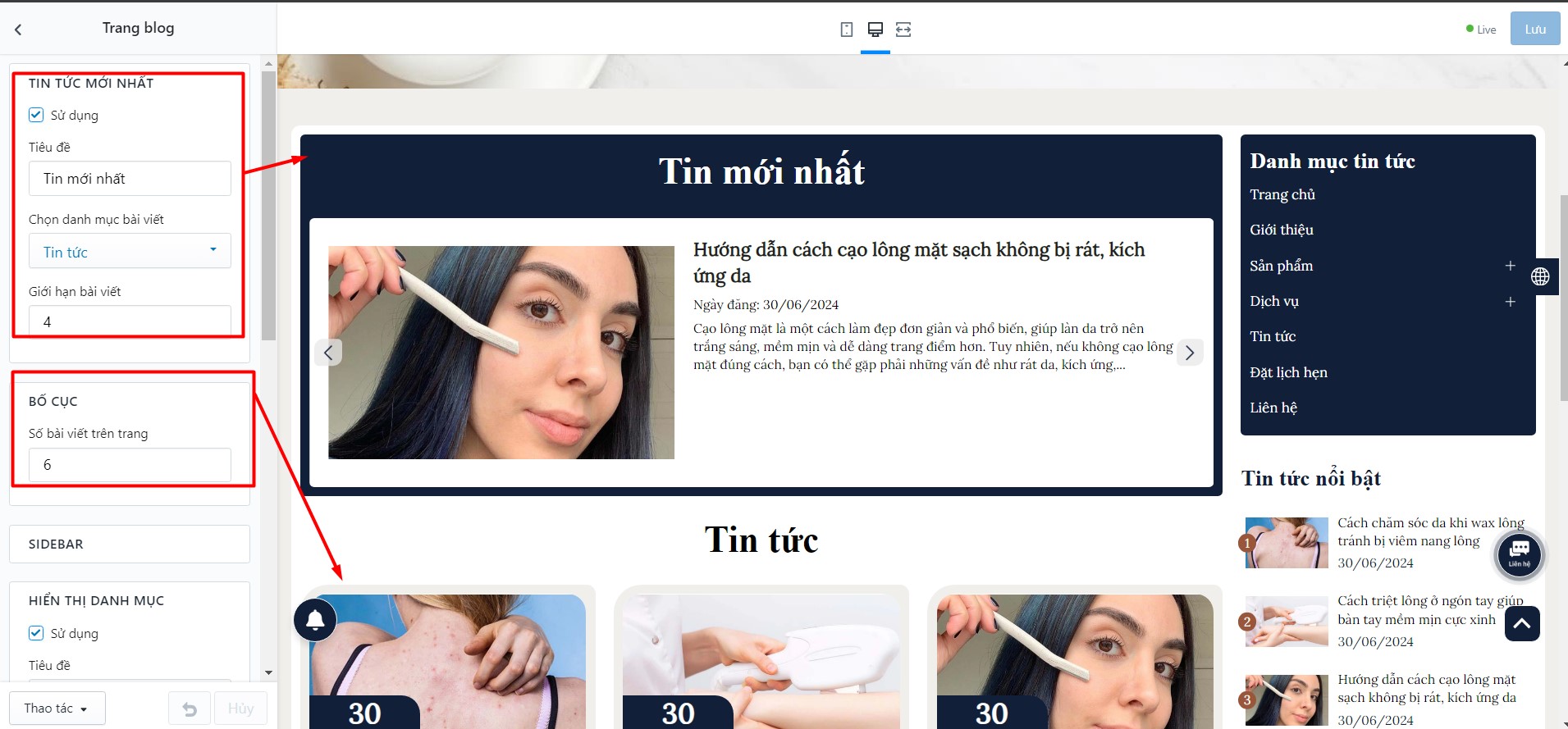The height and width of the screenshot is (729, 1568).
Task: Click the Hủy cancel button
Action: point(240,708)
